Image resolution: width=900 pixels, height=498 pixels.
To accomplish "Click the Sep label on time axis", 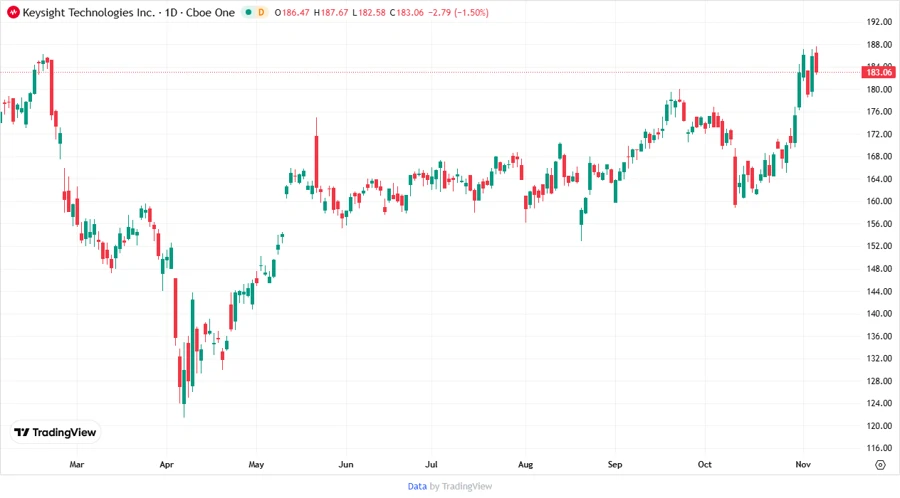I will pos(615,464).
